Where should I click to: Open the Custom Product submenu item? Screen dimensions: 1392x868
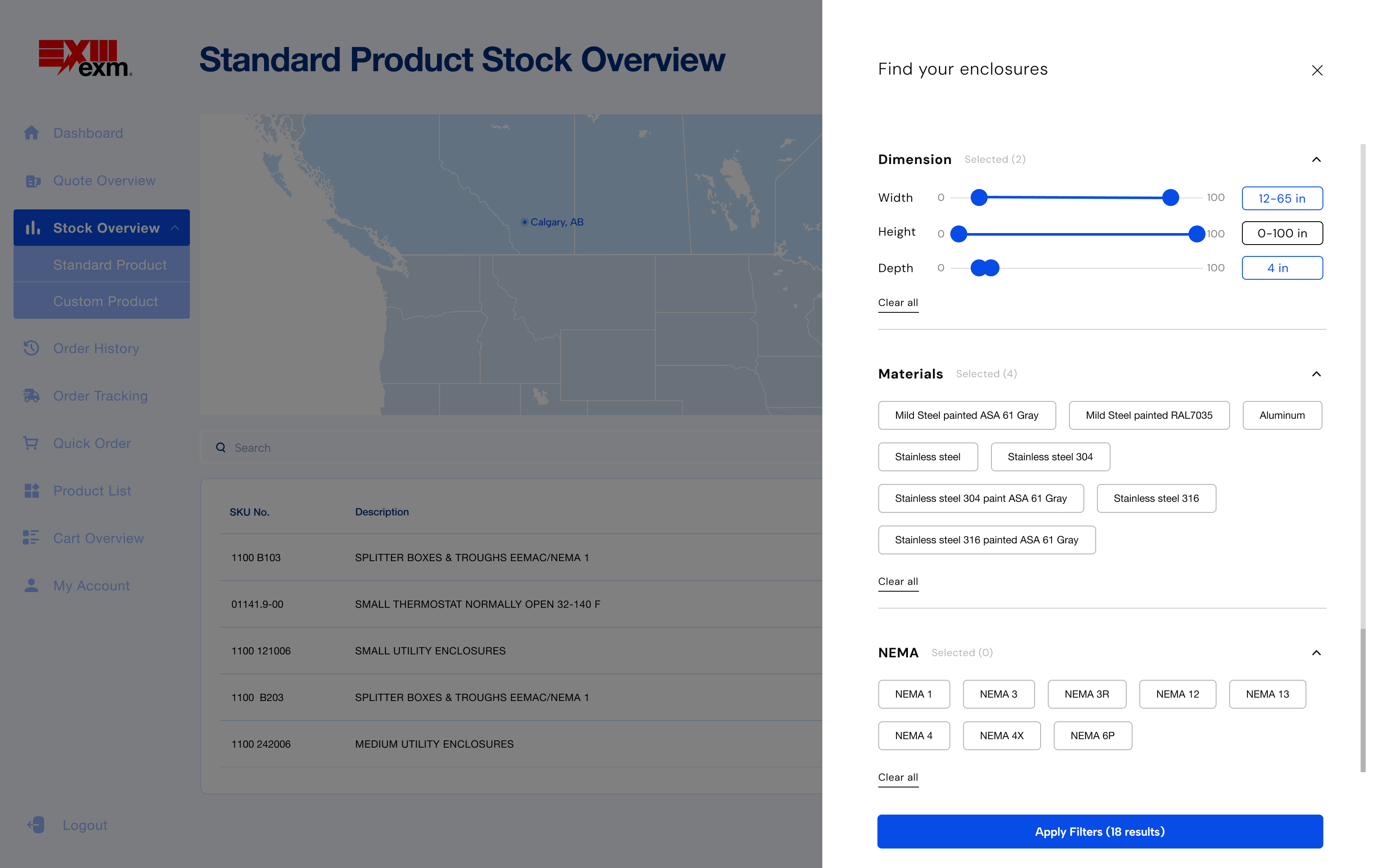coord(106,301)
